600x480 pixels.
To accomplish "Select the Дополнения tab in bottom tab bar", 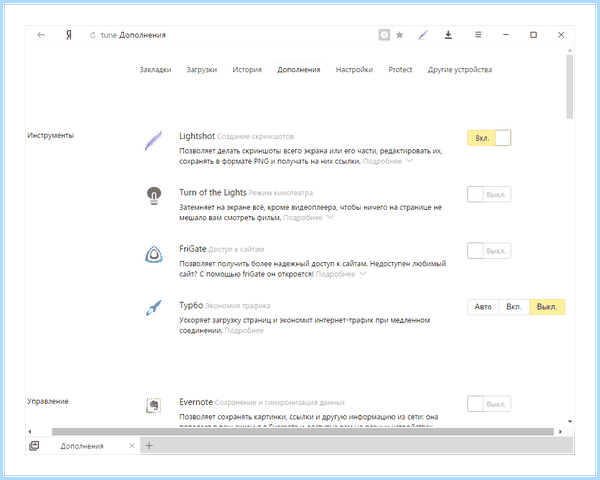I will [x=82, y=446].
